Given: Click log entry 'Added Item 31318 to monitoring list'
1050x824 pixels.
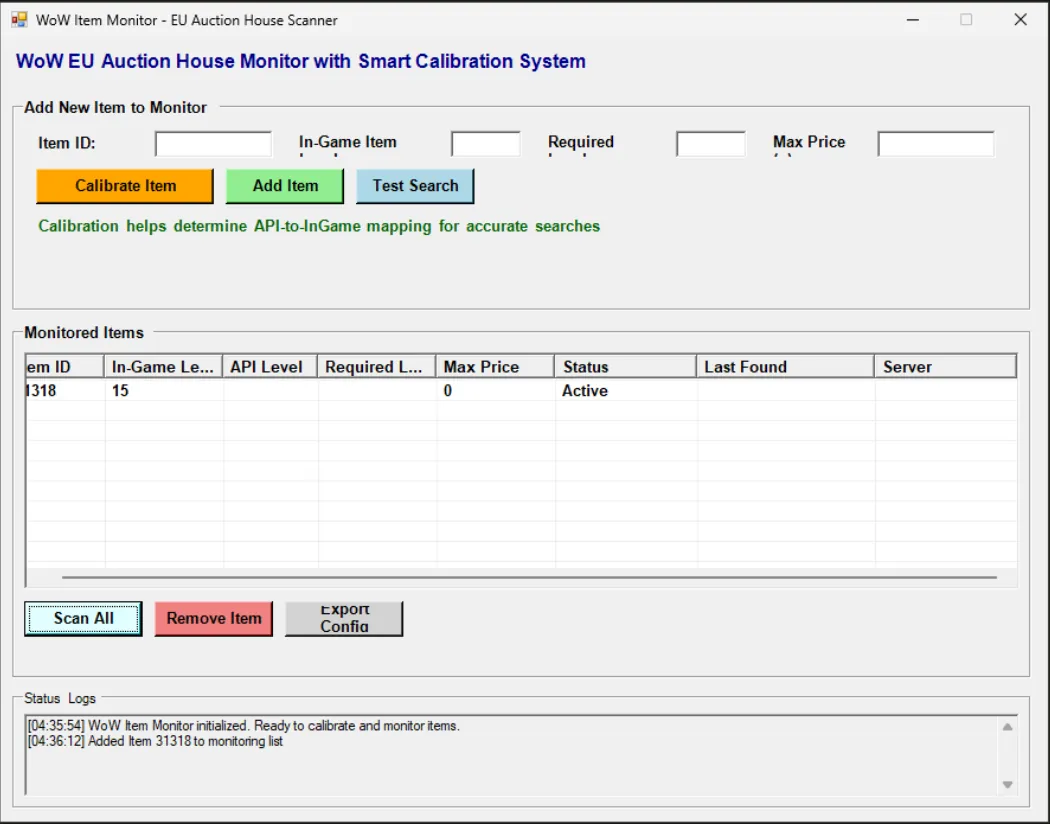Looking at the screenshot, I should coord(155,741).
